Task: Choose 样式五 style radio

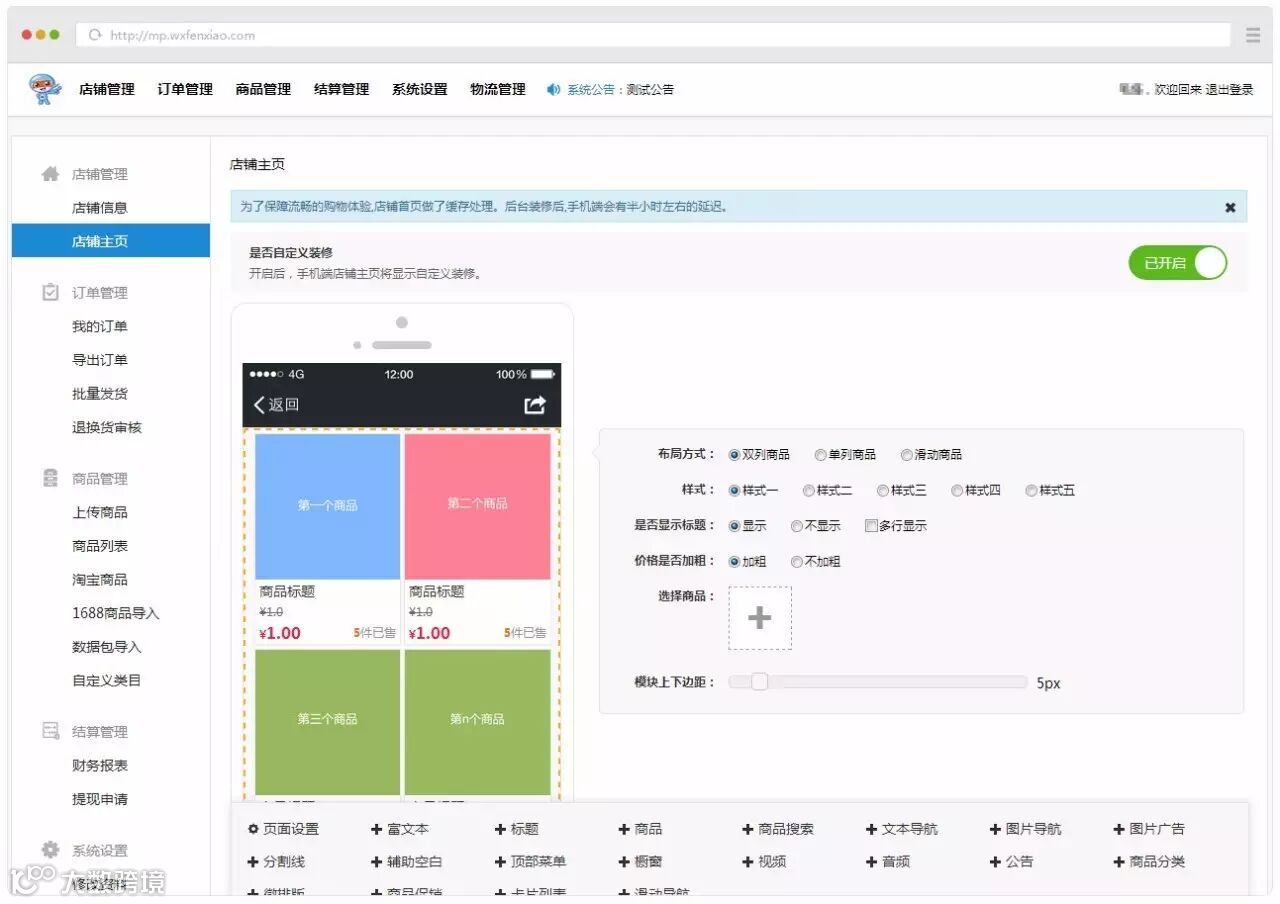Action: 1032,491
